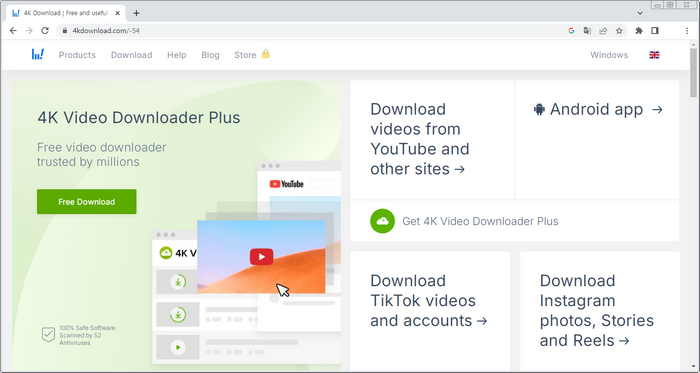Click the address bar URL field
700x373 pixels.
[312, 31]
